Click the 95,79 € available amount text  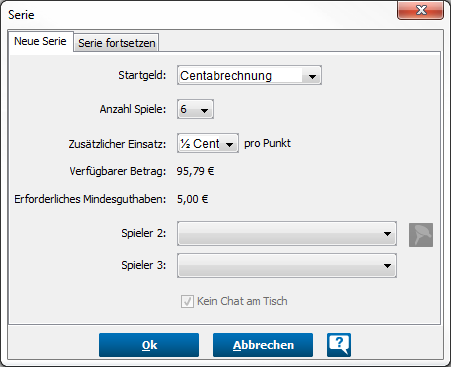[x=195, y=171]
